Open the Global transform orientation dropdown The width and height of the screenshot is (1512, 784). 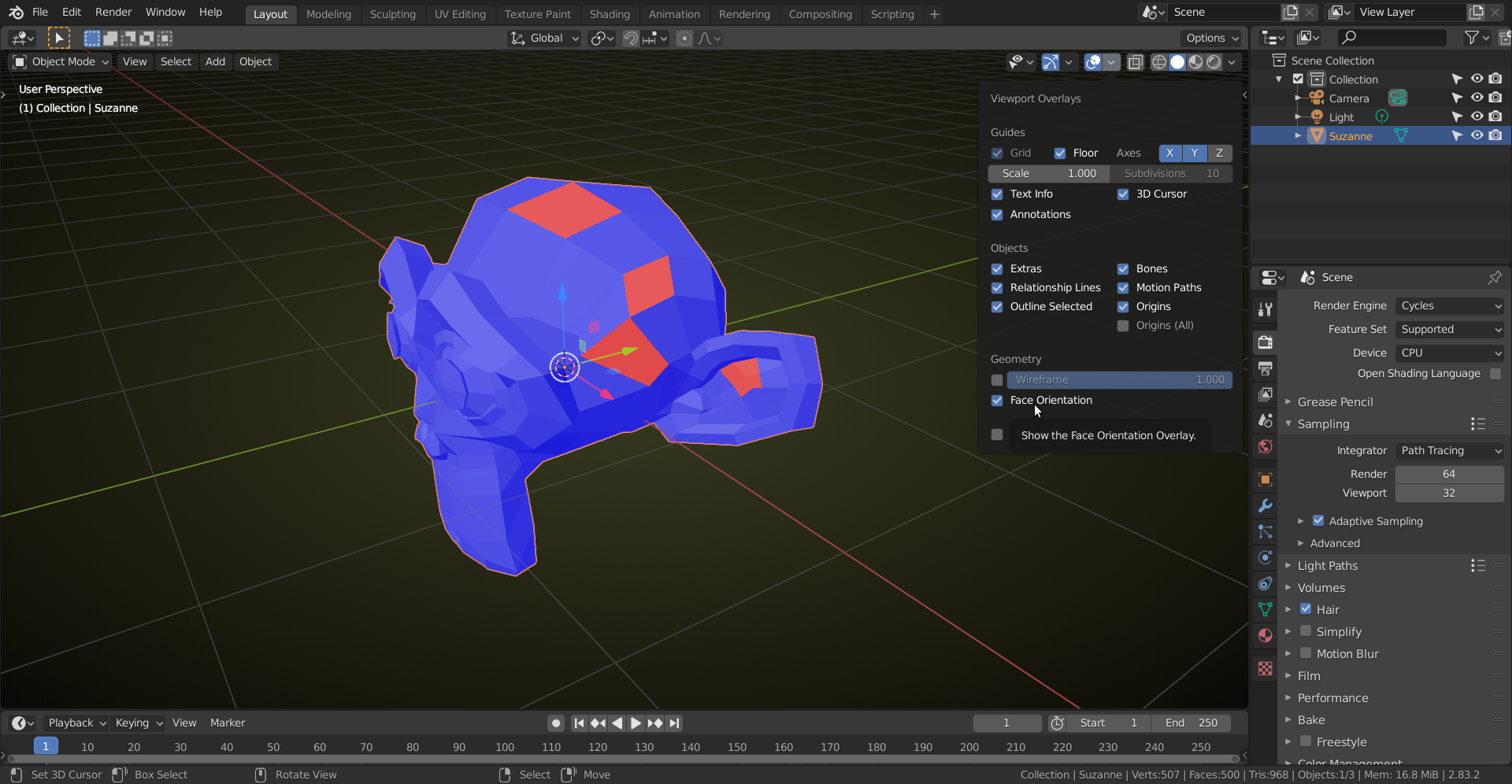click(544, 39)
